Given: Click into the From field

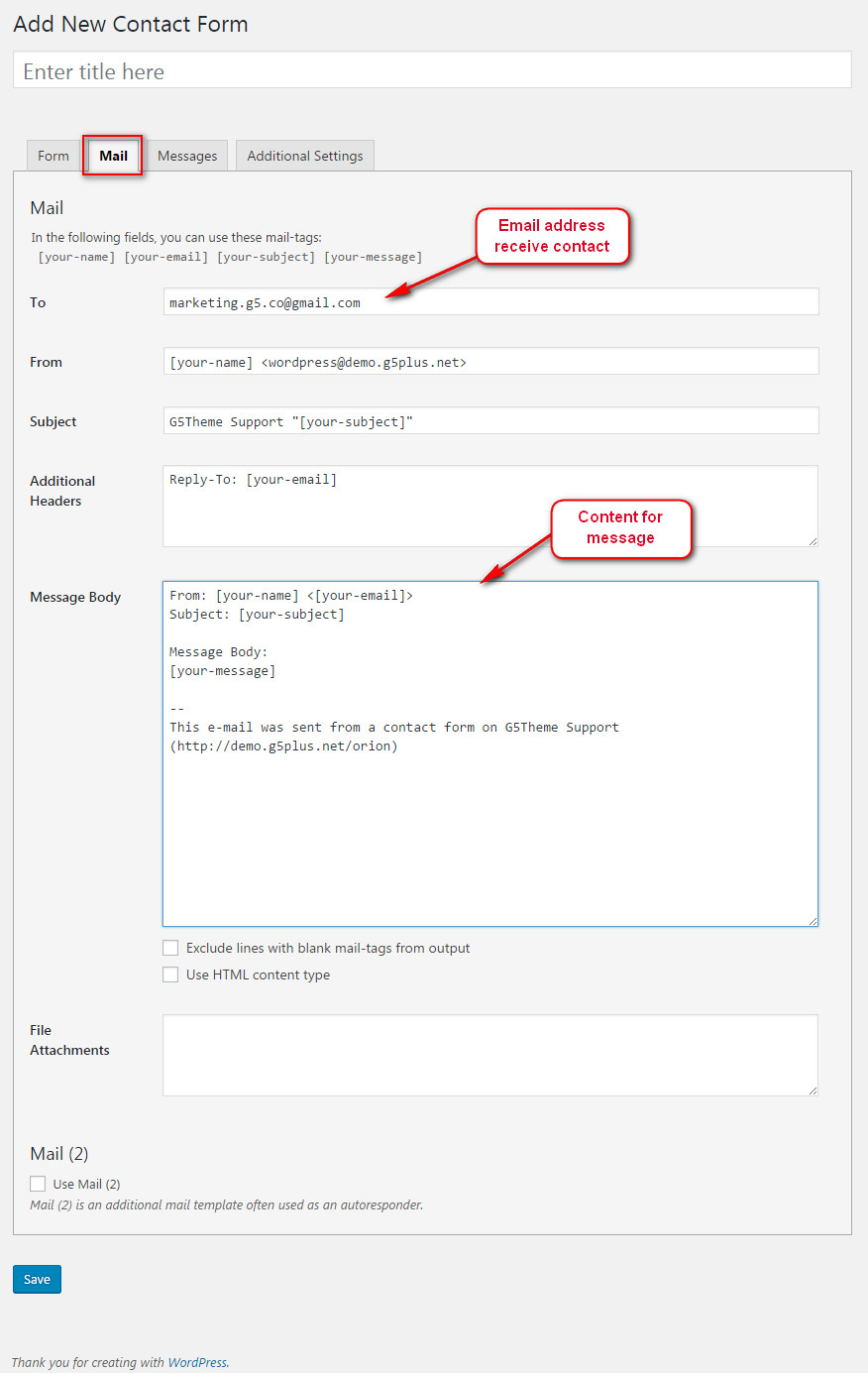Looking at the screenshot, I should tap(490, 362).
